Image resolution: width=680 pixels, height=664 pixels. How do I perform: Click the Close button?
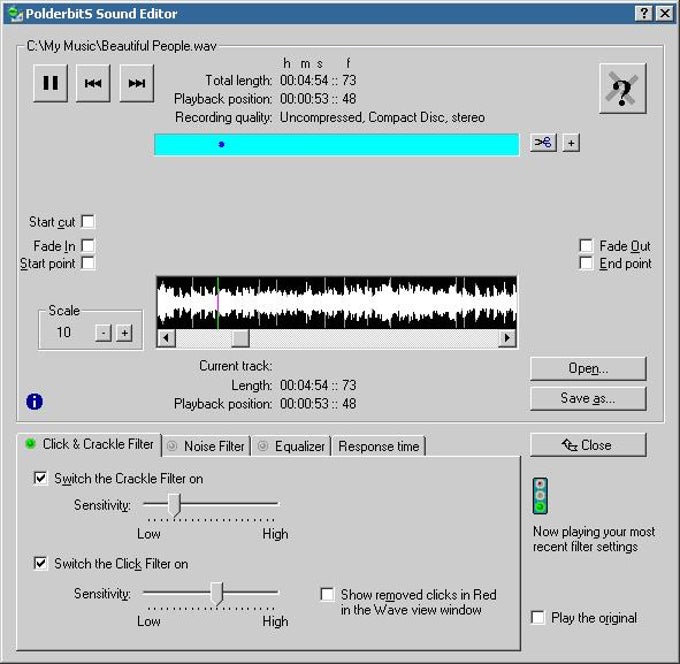coord(588,445)
